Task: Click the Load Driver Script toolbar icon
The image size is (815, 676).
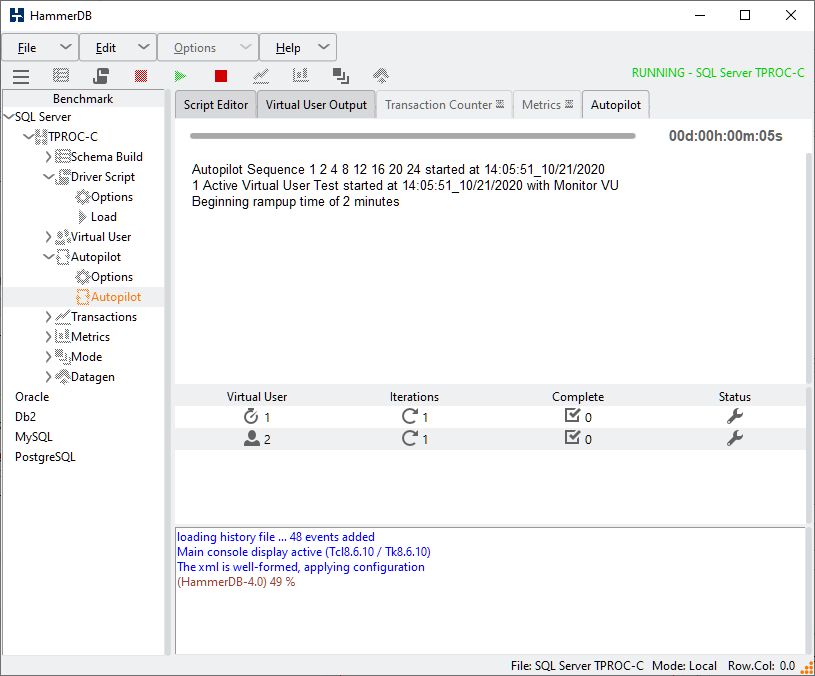Action: pyautogui.click(x=101, y=76)
